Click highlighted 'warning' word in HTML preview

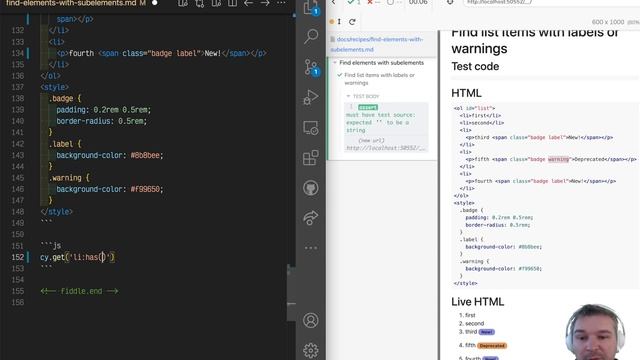pos(558,159)
